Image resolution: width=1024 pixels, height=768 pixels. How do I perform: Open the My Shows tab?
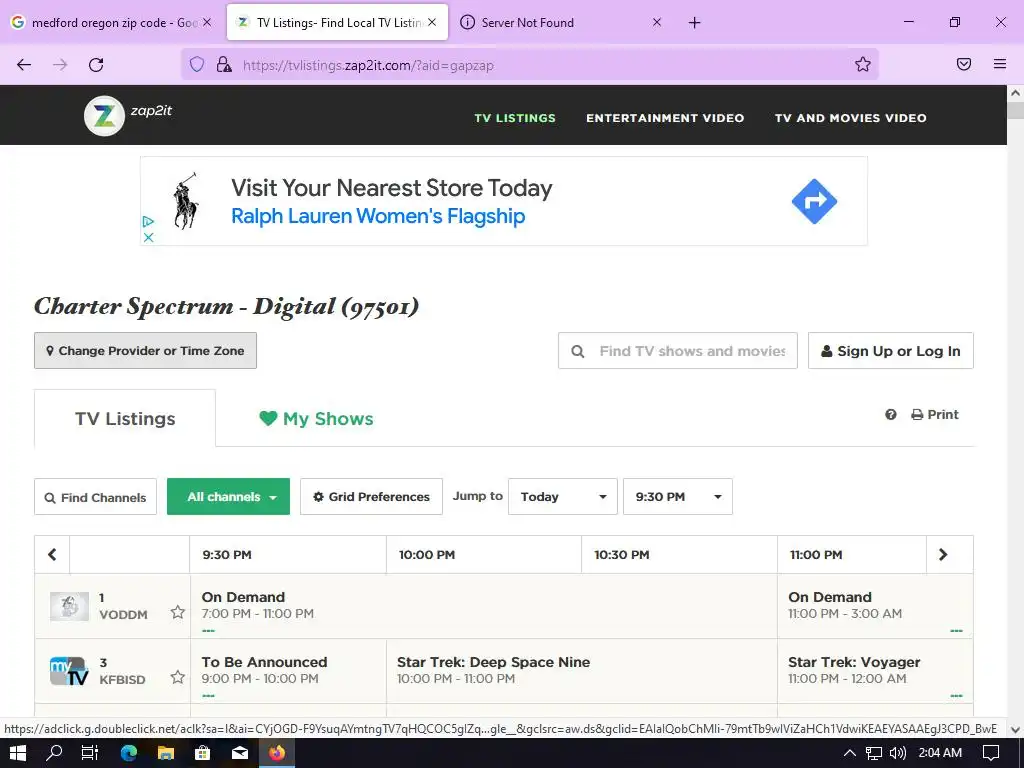pos(316,419)
